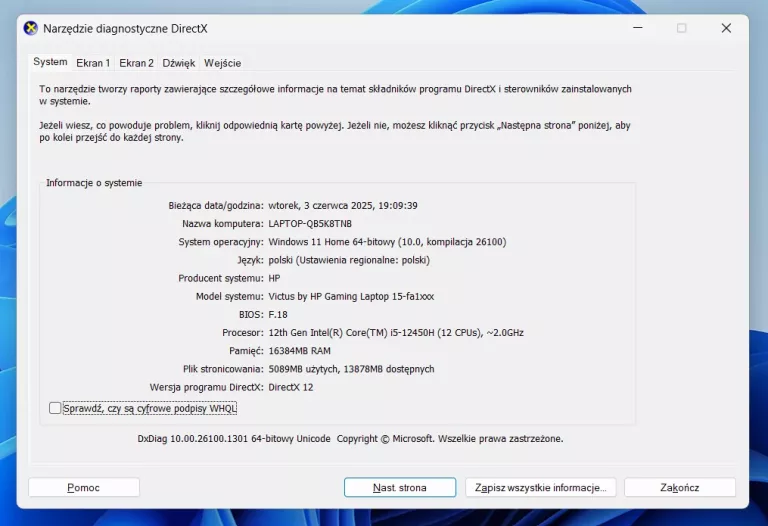
Task: Select the computer name LAPTOP-QB5K8TNB
Action: [310, 224]
